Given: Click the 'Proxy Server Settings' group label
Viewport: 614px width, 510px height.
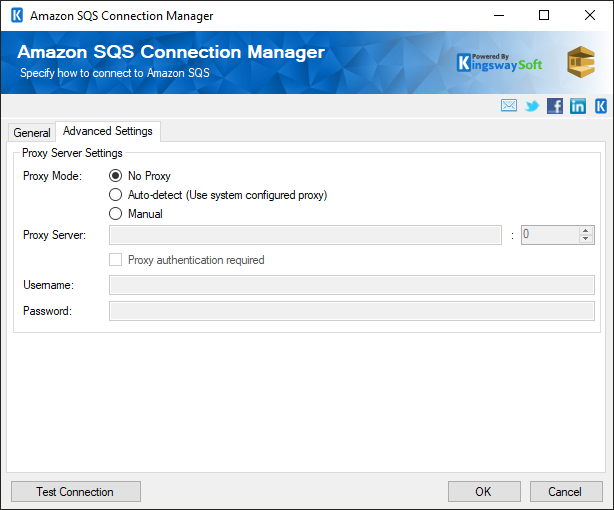Looking at the screenshot, I should click(72, 153).
